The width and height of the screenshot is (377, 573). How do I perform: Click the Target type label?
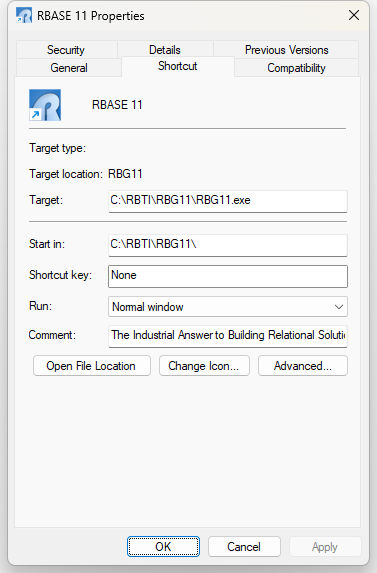click(57, 148)
